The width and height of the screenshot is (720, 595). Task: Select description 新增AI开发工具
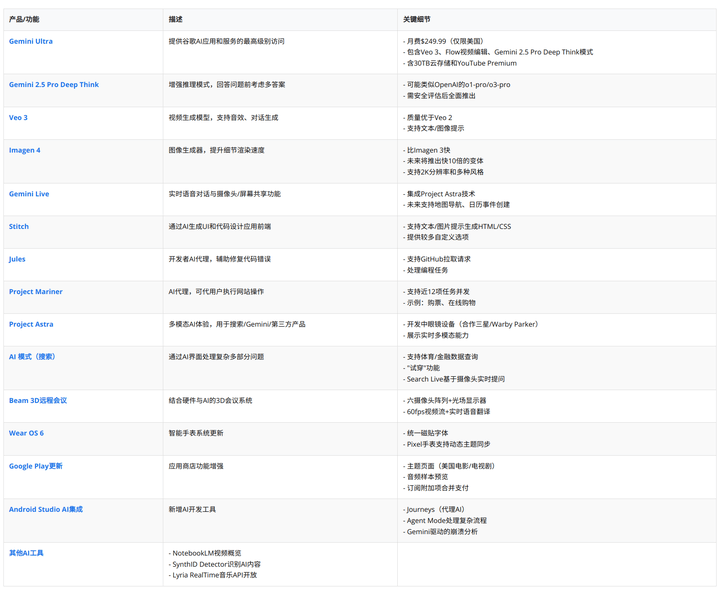[x=192, y=509]
